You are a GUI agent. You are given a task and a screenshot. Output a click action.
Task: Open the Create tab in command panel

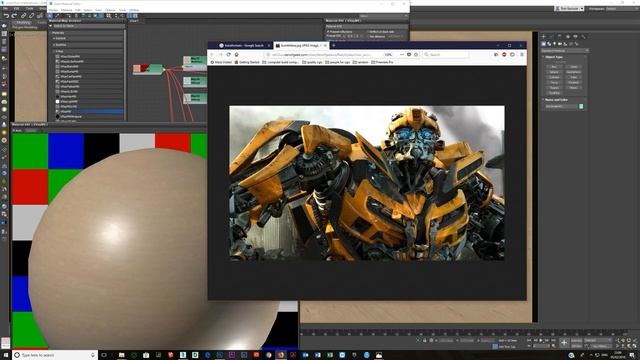[x=543, y=37]
